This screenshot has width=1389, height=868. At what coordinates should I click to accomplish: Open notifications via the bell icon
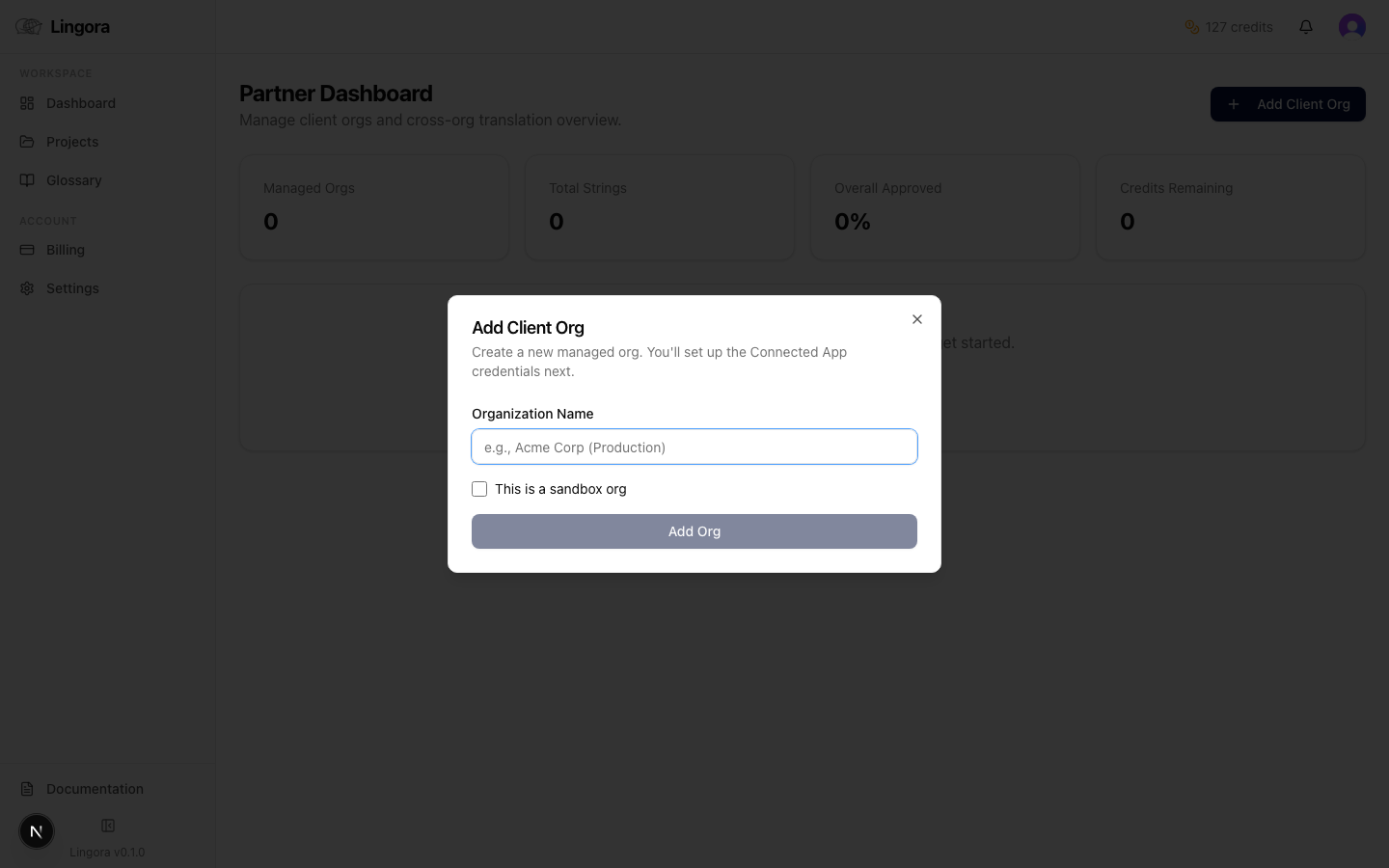1306,27
